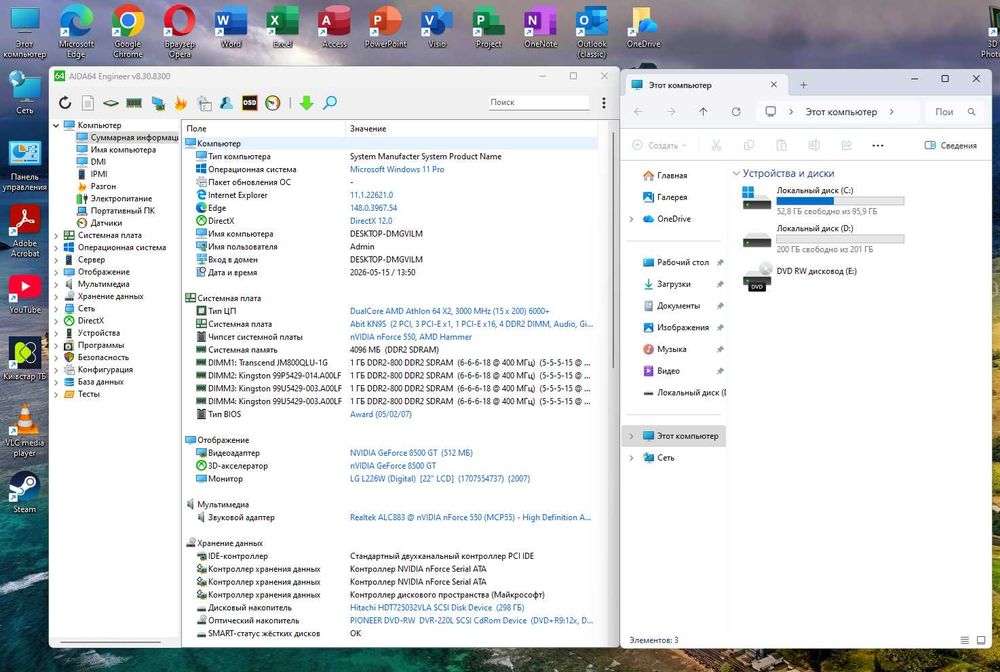
Task: Click the Copy icon in Explorer toolbar
Action: point(749,145)
